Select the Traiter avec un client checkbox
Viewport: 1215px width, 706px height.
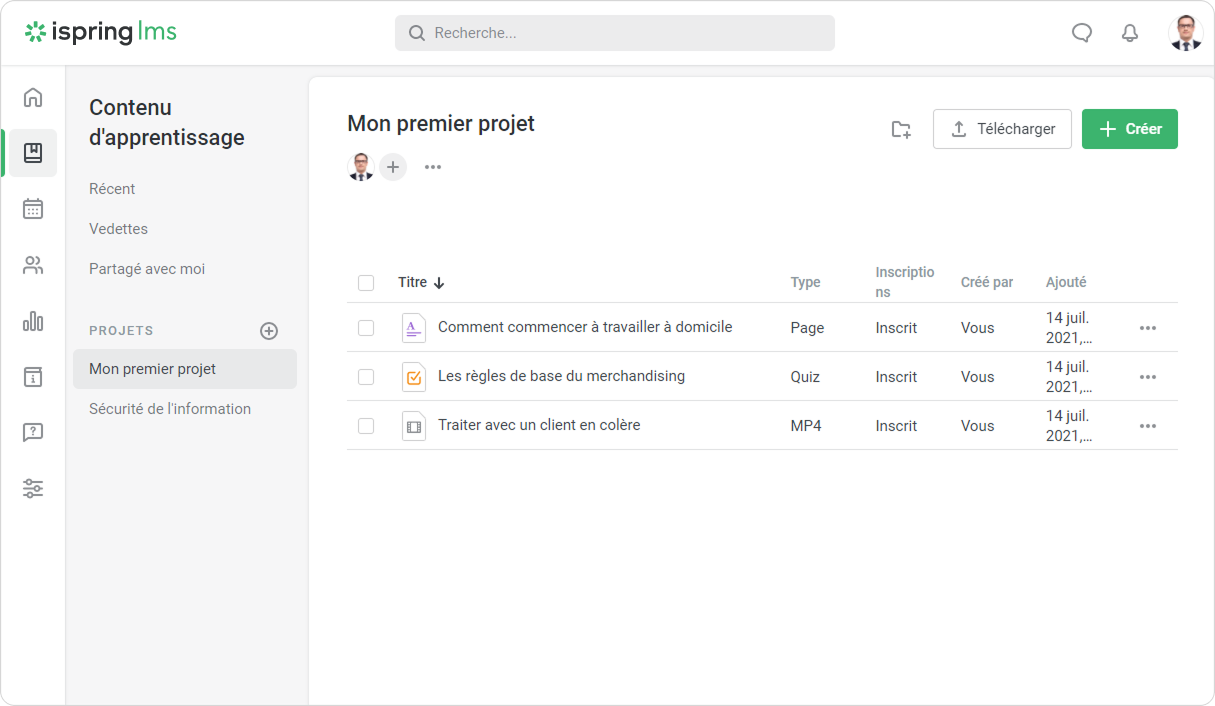click(x=366, y=426)
